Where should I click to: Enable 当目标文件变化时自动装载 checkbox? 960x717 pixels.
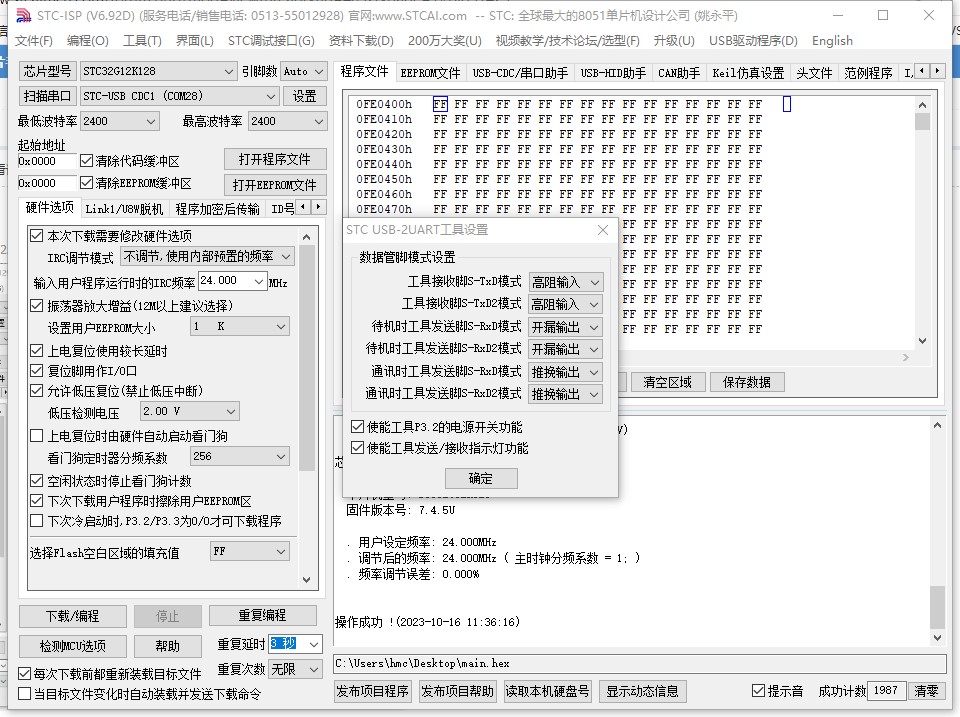[24, 694]
